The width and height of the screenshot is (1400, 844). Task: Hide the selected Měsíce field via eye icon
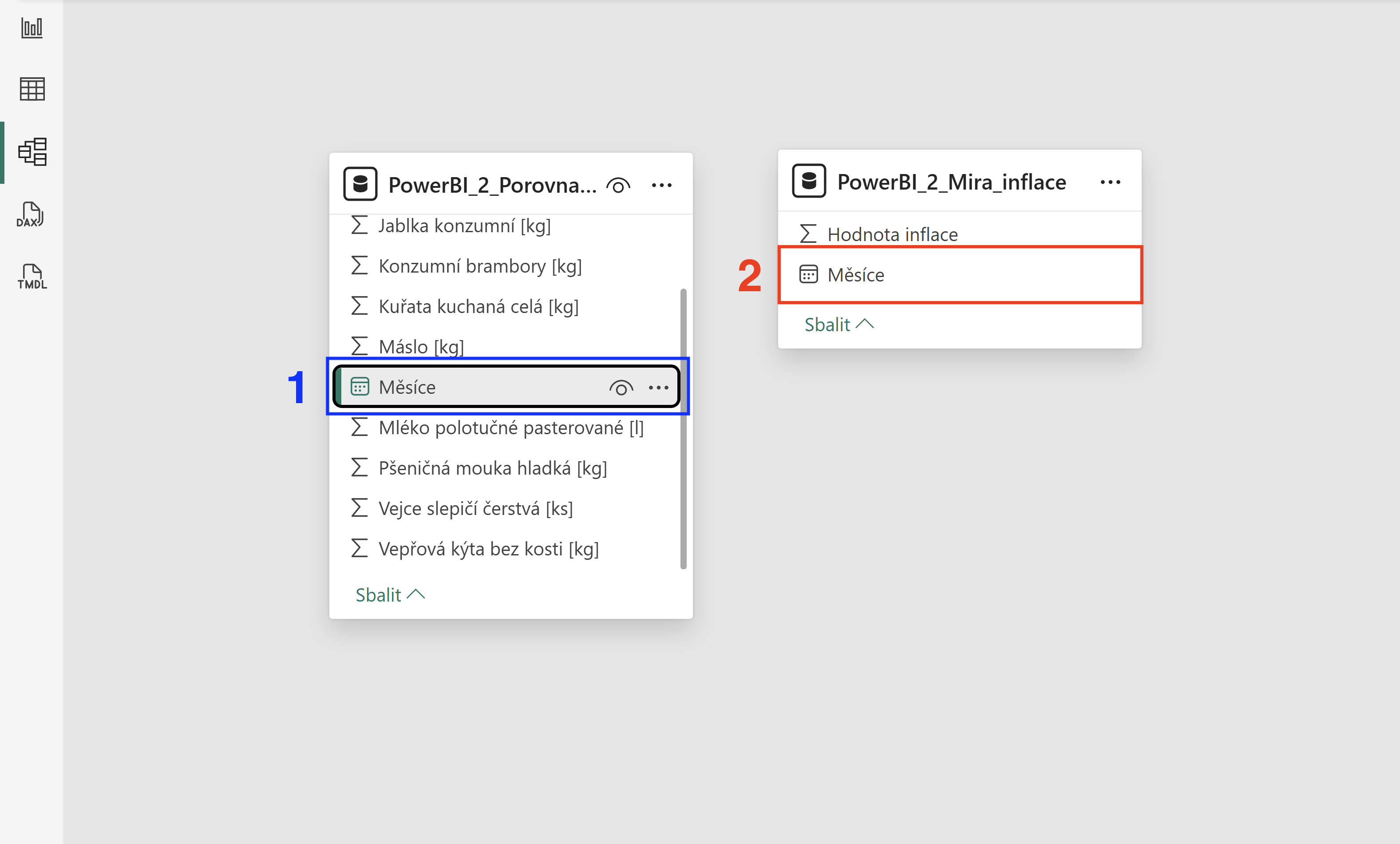tap(621, 388)
